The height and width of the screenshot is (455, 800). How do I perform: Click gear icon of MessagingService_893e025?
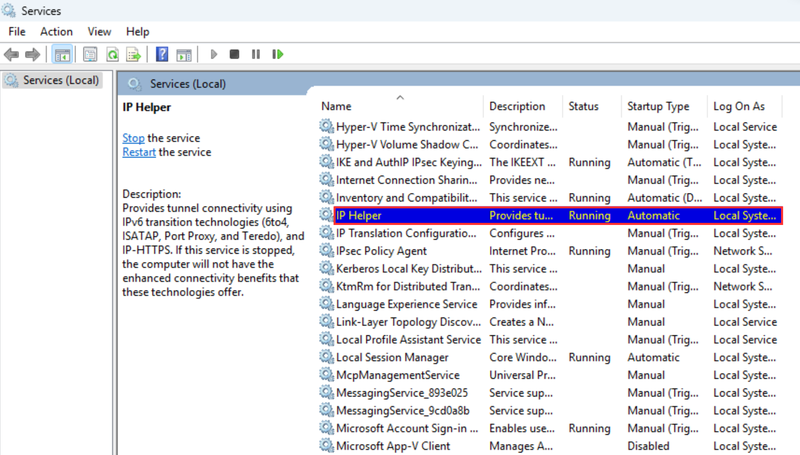[x=327, y=392]
